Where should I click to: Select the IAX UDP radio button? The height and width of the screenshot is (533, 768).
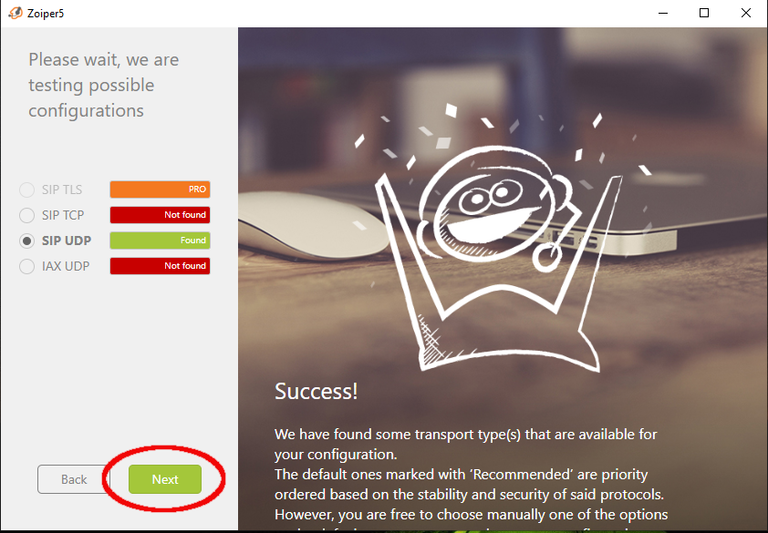coord(26,266)
